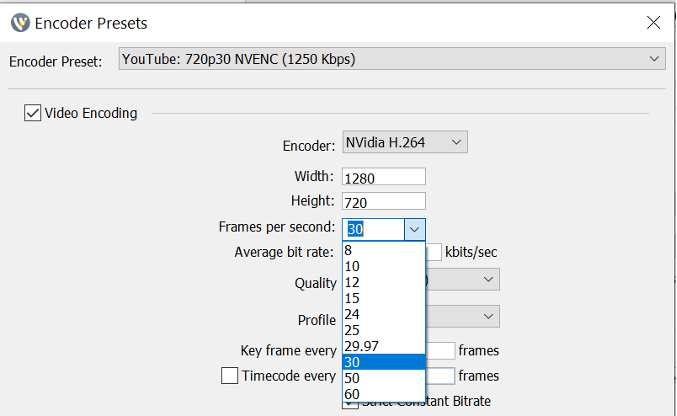Click the Width input field
Viewport: 677px width, 416px height.
tap(383, 177)
